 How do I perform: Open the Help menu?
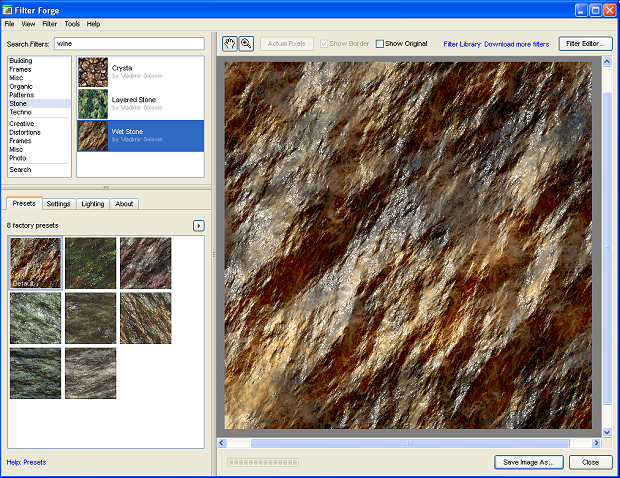[x=93, y=24]
